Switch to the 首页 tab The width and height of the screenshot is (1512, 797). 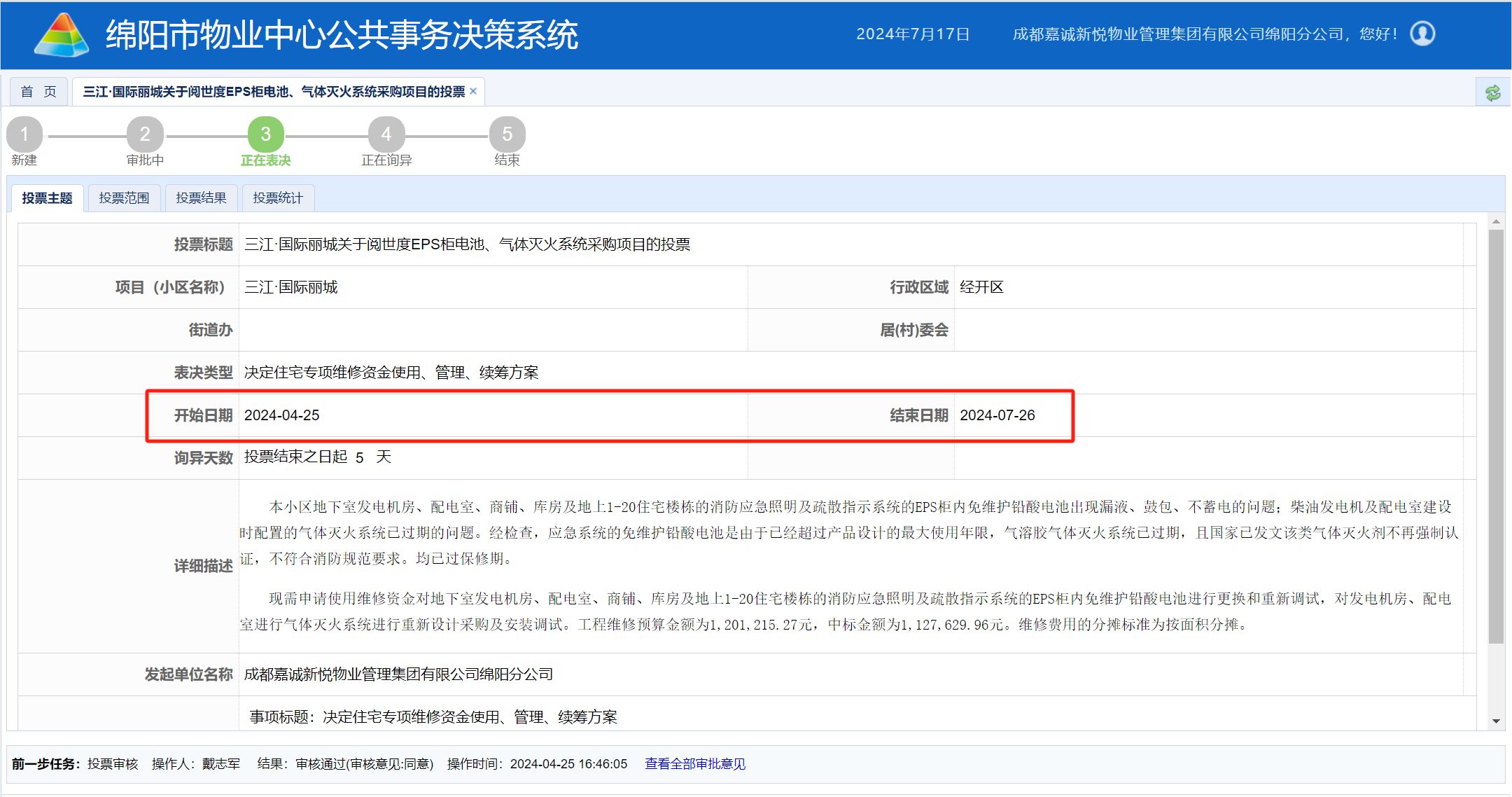coord(38,92)
